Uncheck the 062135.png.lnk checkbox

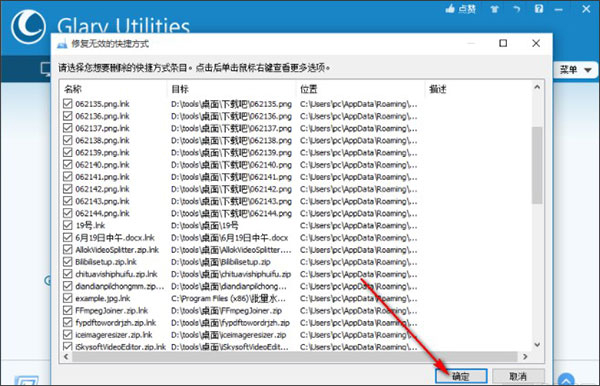pos(68,104)
